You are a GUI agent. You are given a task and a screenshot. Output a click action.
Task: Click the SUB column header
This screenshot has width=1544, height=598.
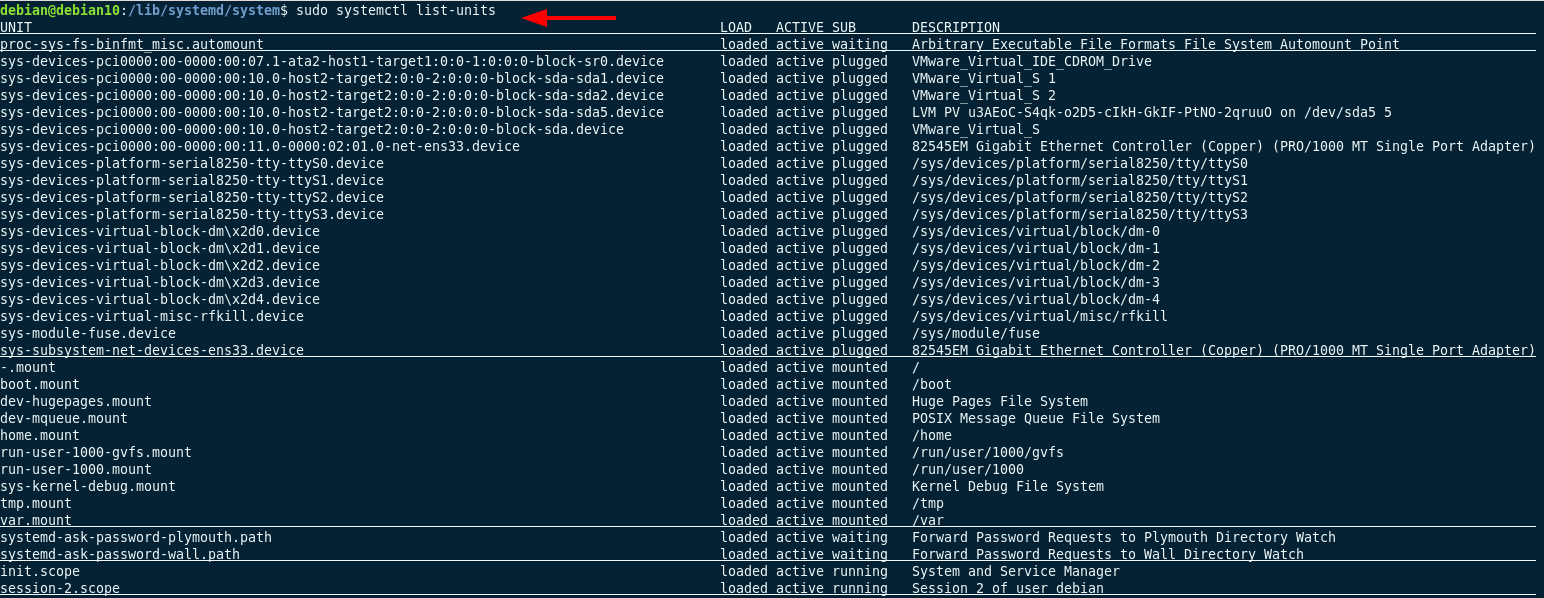[844, 27]
